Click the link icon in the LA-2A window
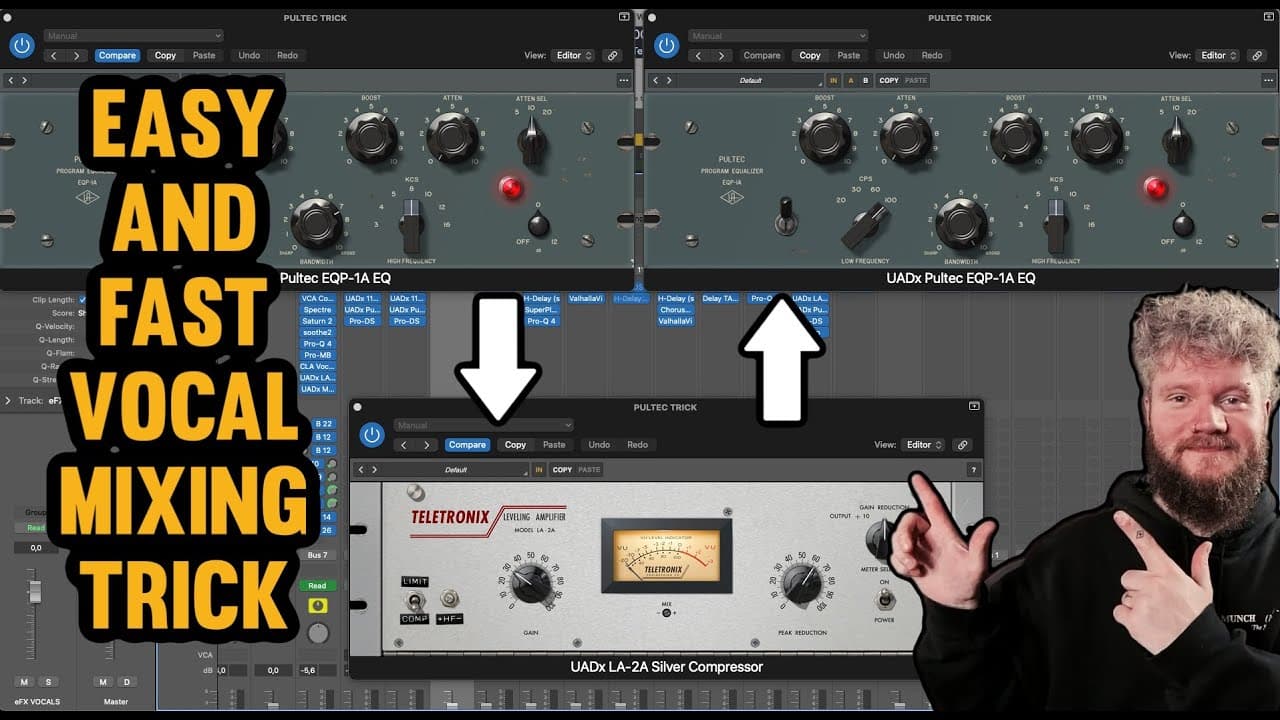The image size is (1280, 720). click(x=962, y=445)
